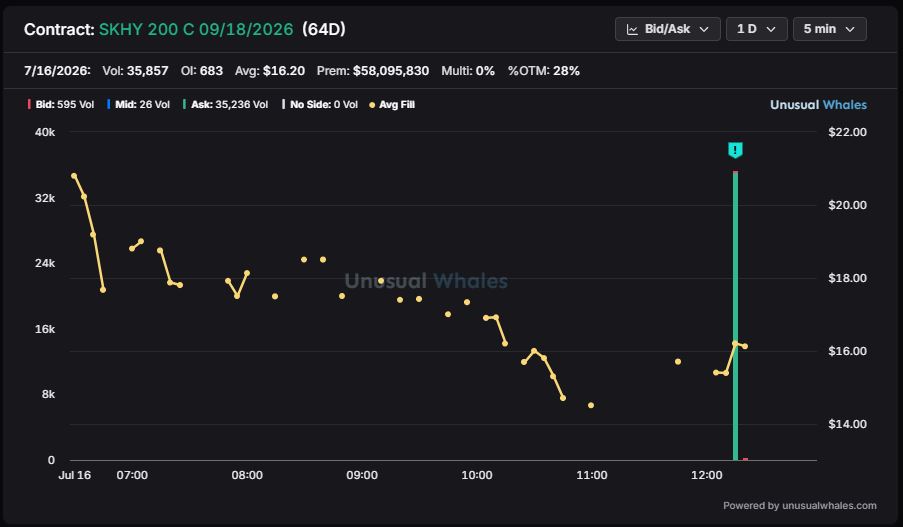Viewport: 903px width, 527px height.
Task: Click the Avg Fill legend label
Action: [x=397, y=105]
